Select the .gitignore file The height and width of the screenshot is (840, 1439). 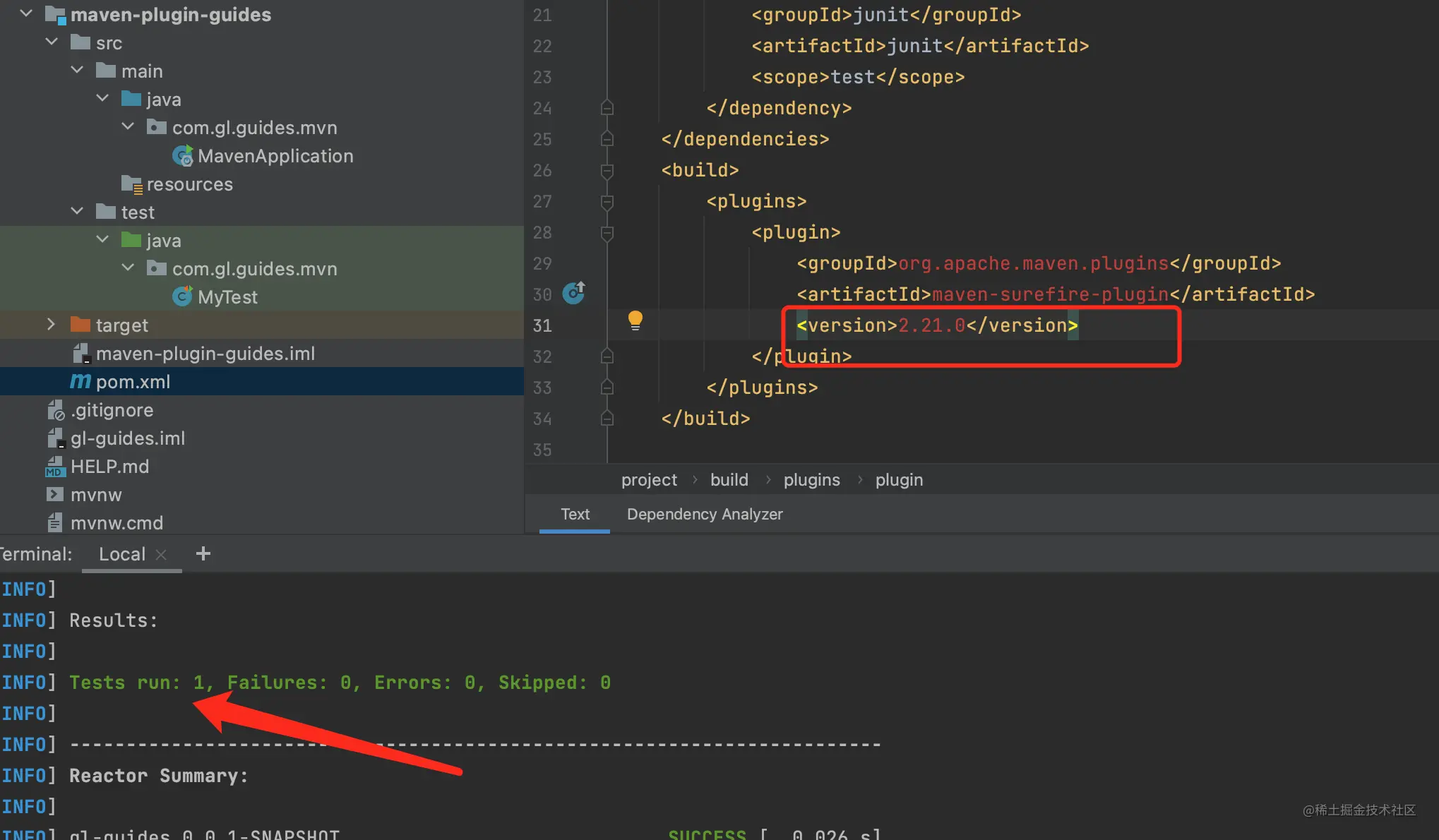[112, 409]
